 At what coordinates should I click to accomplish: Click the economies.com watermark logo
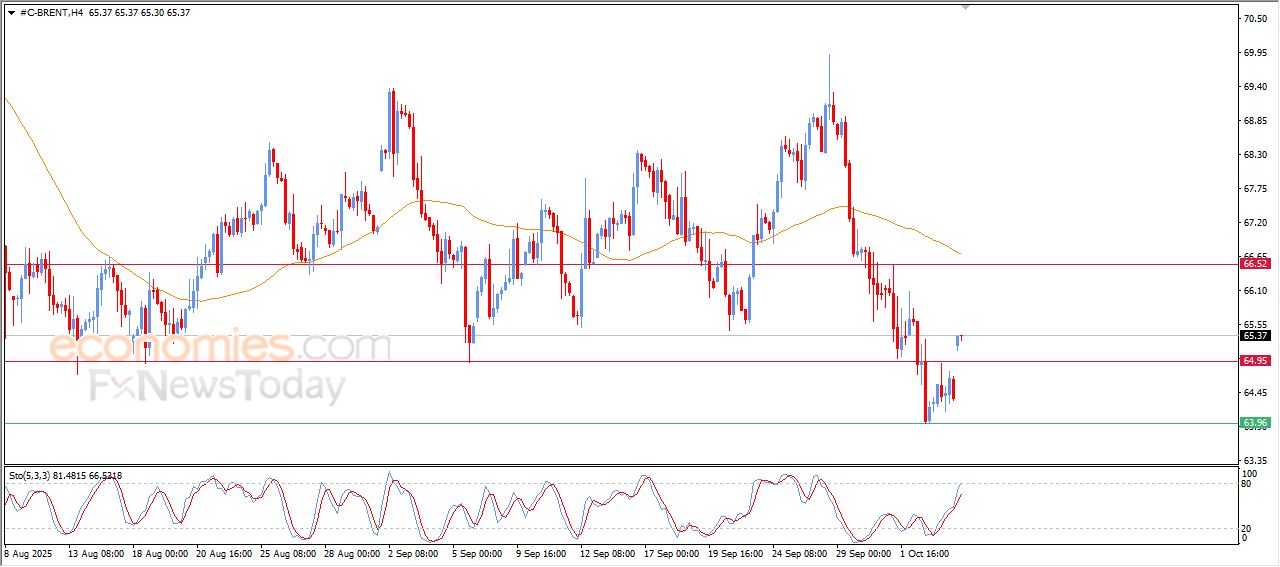[x=220, y=347]
